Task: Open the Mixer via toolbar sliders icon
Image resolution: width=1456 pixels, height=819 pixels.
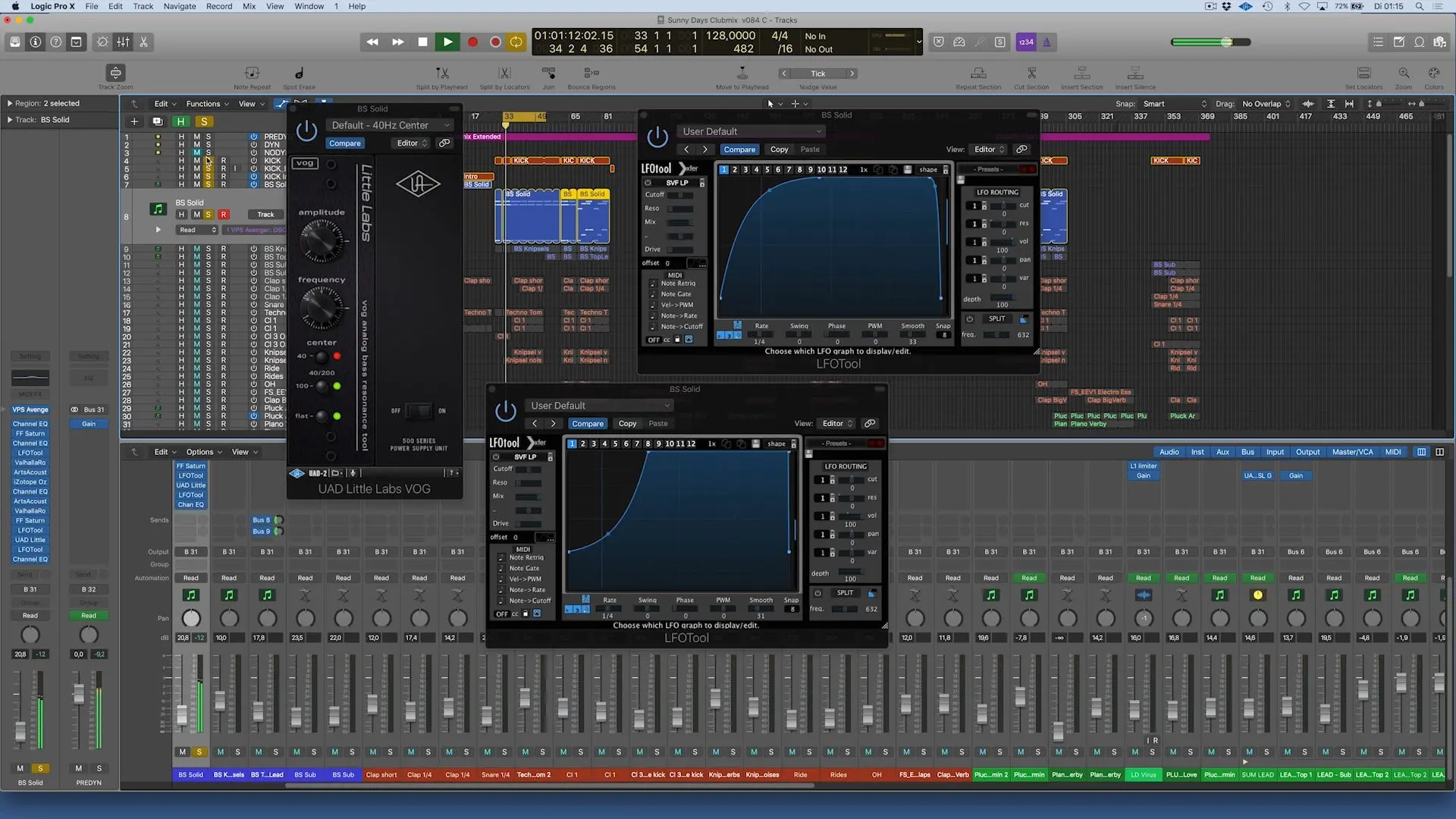Action: pyautogui.click(x=123, y=42)
